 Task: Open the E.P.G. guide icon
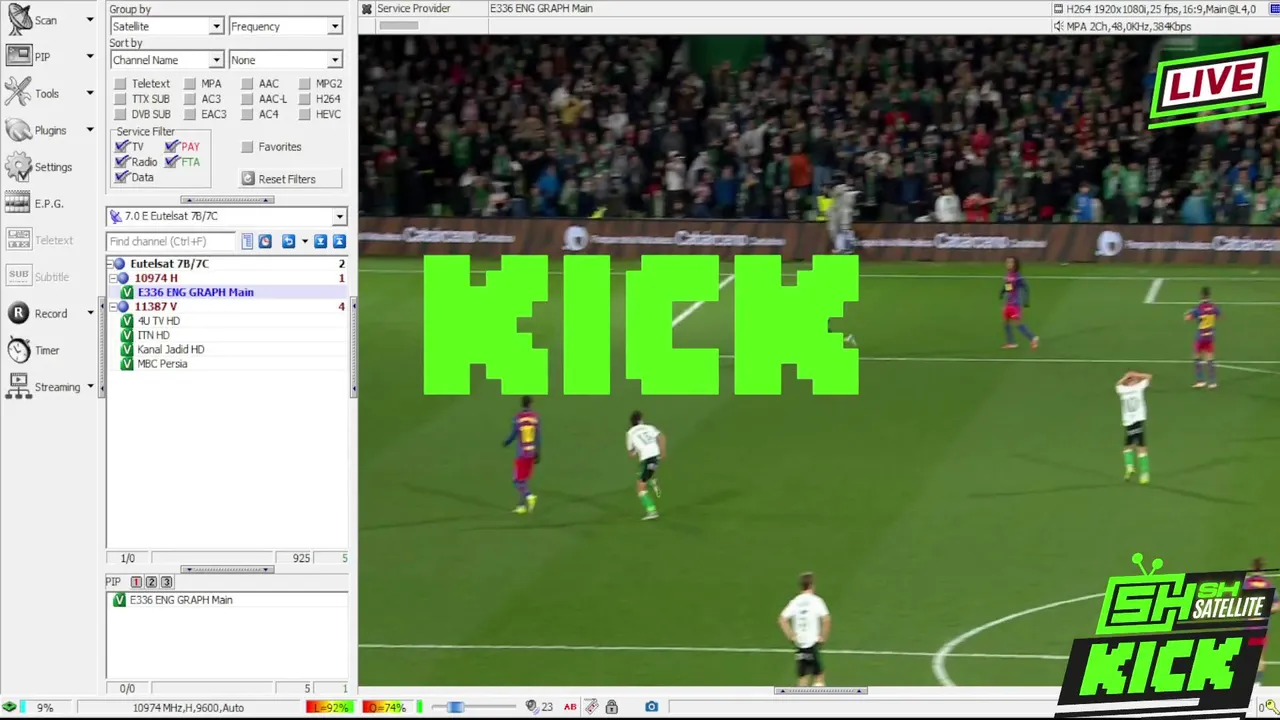pyautogui.click(x=18, y=203)
